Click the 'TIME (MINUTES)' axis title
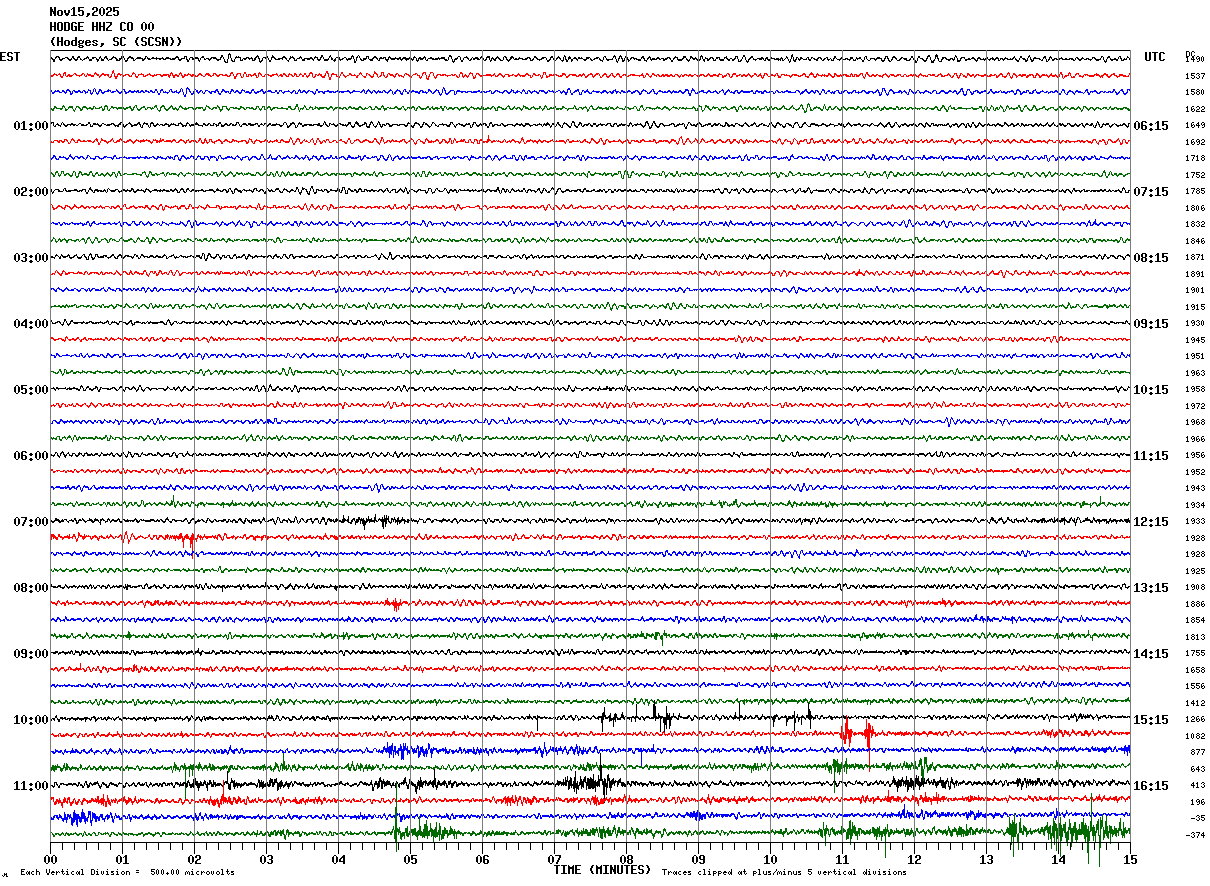 point(602,870)
